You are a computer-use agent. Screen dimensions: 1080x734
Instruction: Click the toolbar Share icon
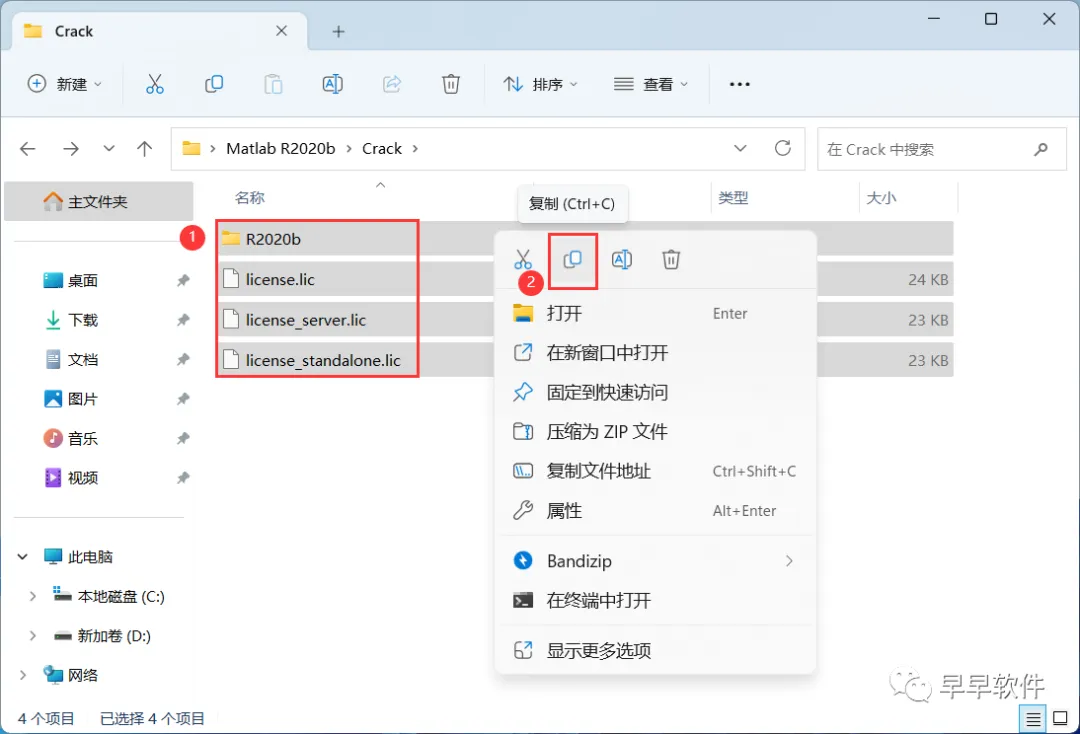pos(392,84)
